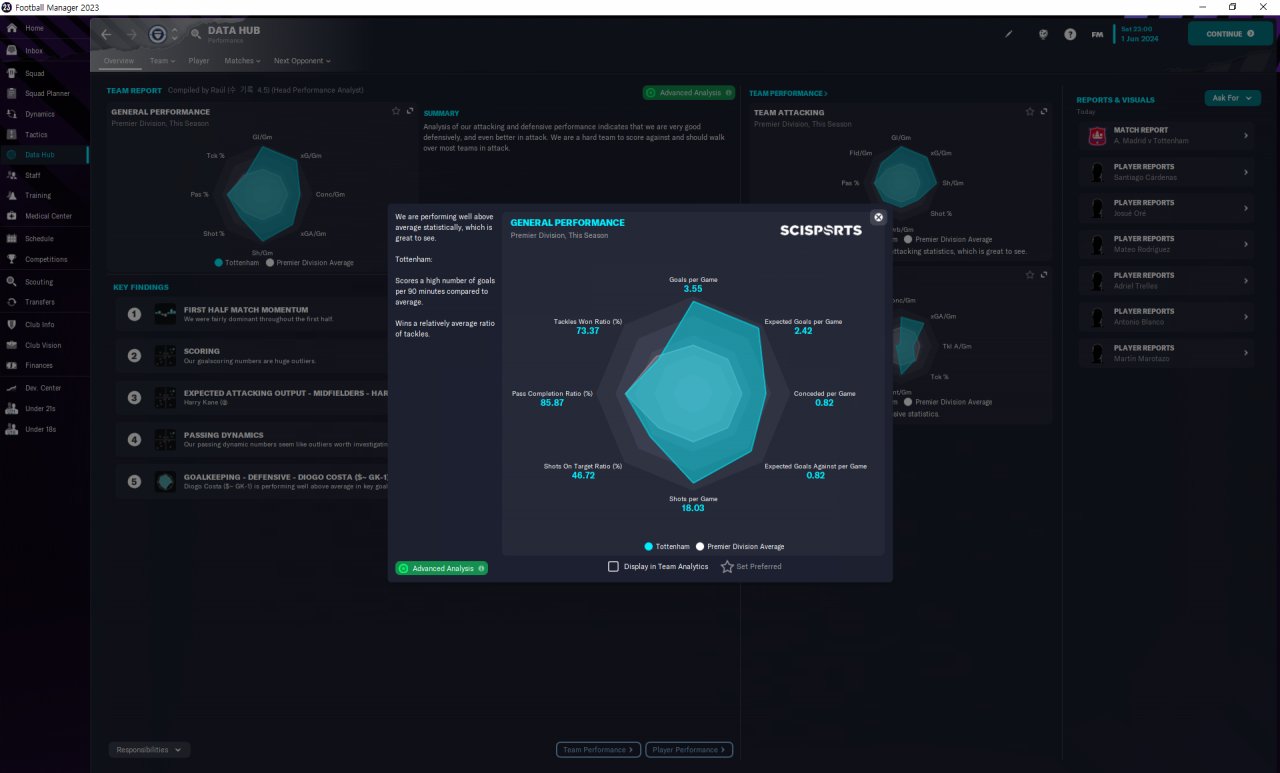Viewport: 1280px width, 773px height.
Task: Open the FM menu in the top bar
Action: point(1097,34)
